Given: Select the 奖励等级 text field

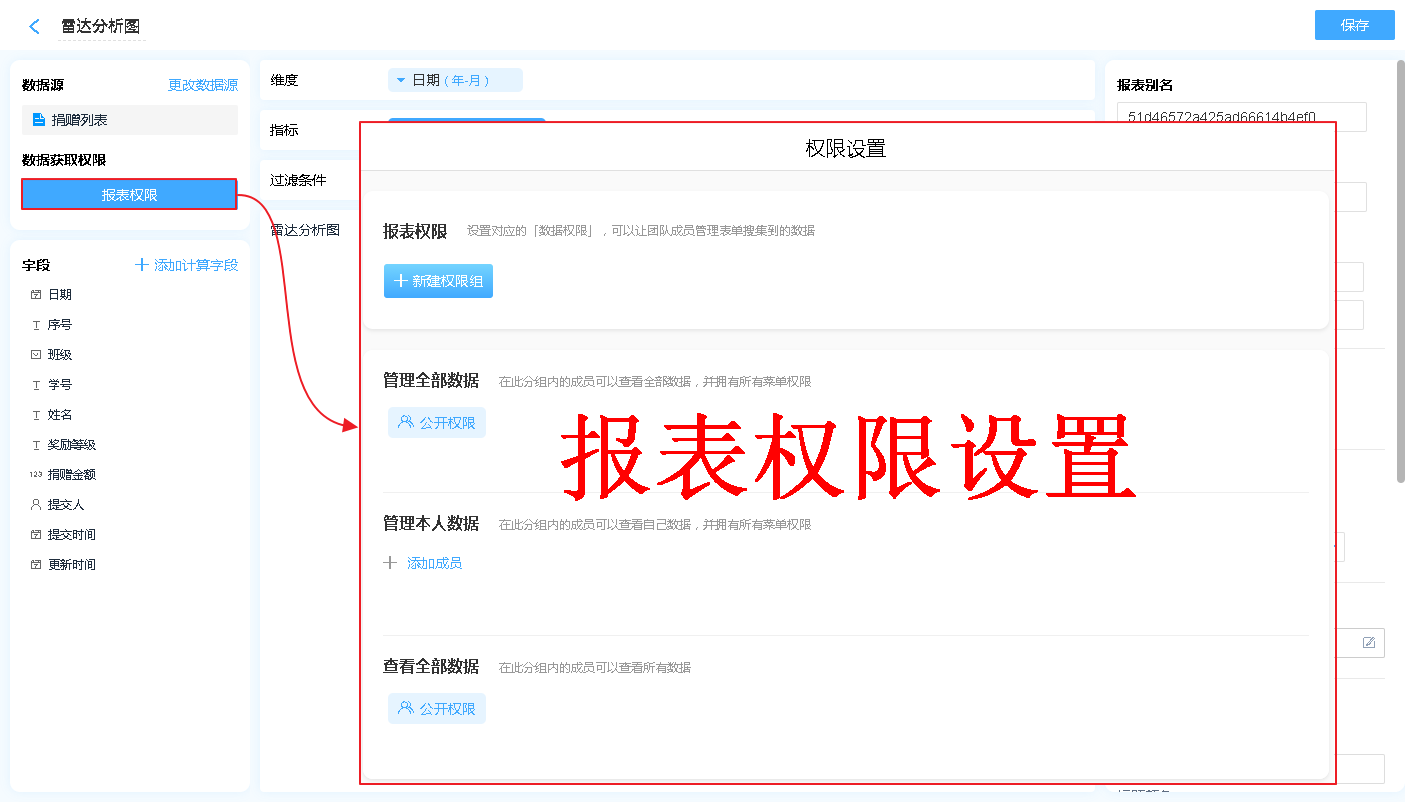Looking at the screenshot, I should [x=71, y=445].
